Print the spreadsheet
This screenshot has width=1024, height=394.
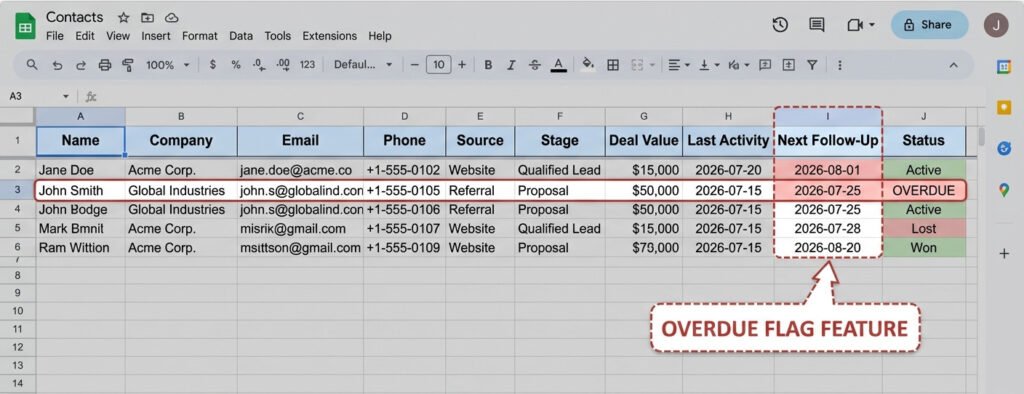[104, 65]
